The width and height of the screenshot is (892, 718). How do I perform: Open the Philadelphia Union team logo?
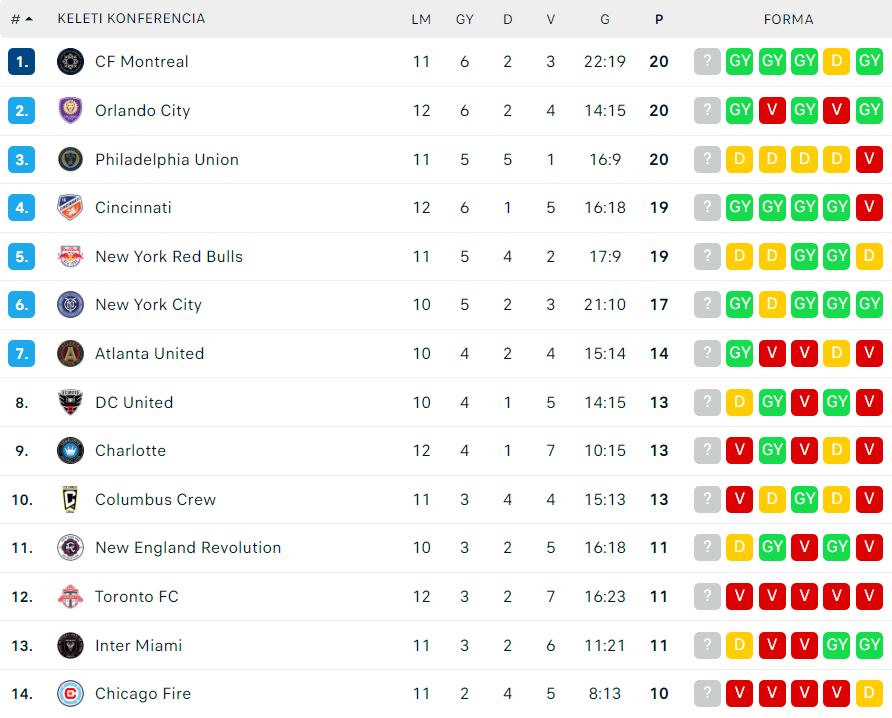point(71,159)
